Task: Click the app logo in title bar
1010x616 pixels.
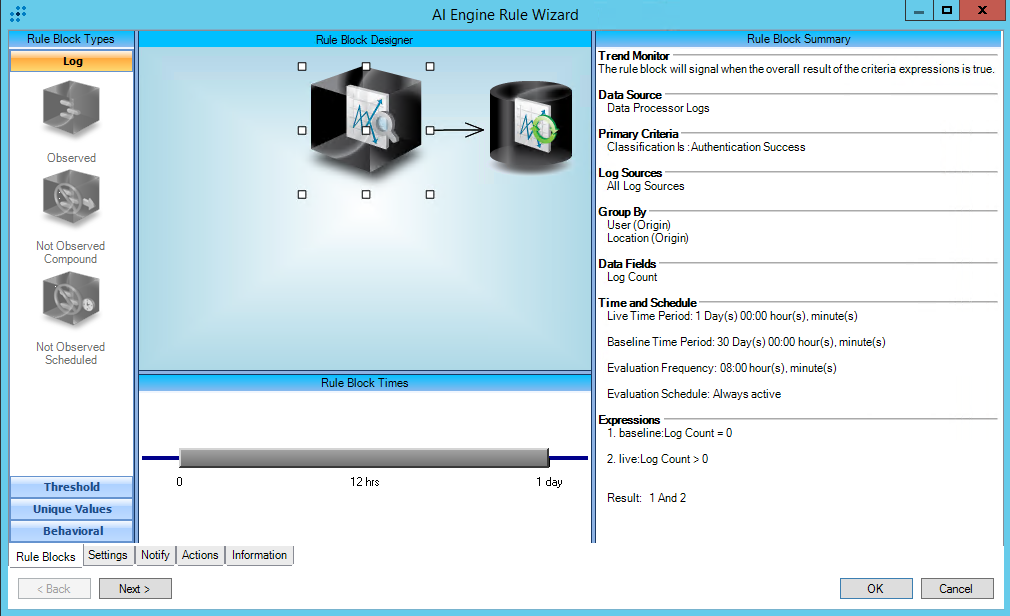Action: [17, 14]
